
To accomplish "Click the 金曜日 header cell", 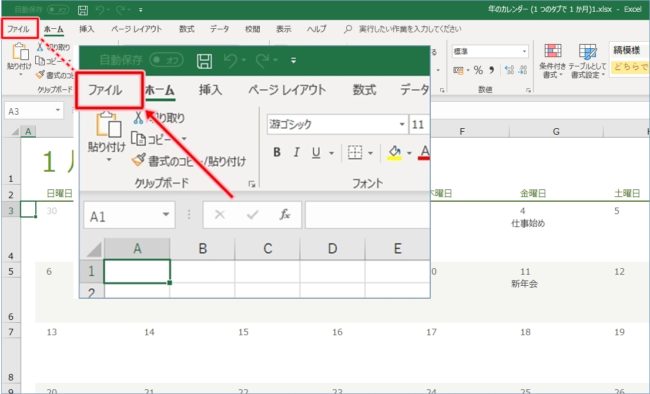I will pyautogui.click(x=533, y=193).
